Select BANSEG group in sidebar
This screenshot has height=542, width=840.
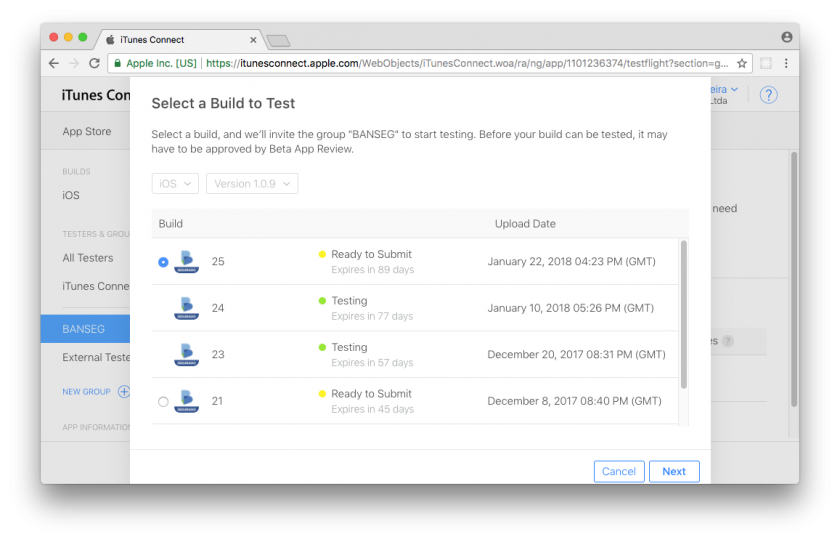point(84,328)
